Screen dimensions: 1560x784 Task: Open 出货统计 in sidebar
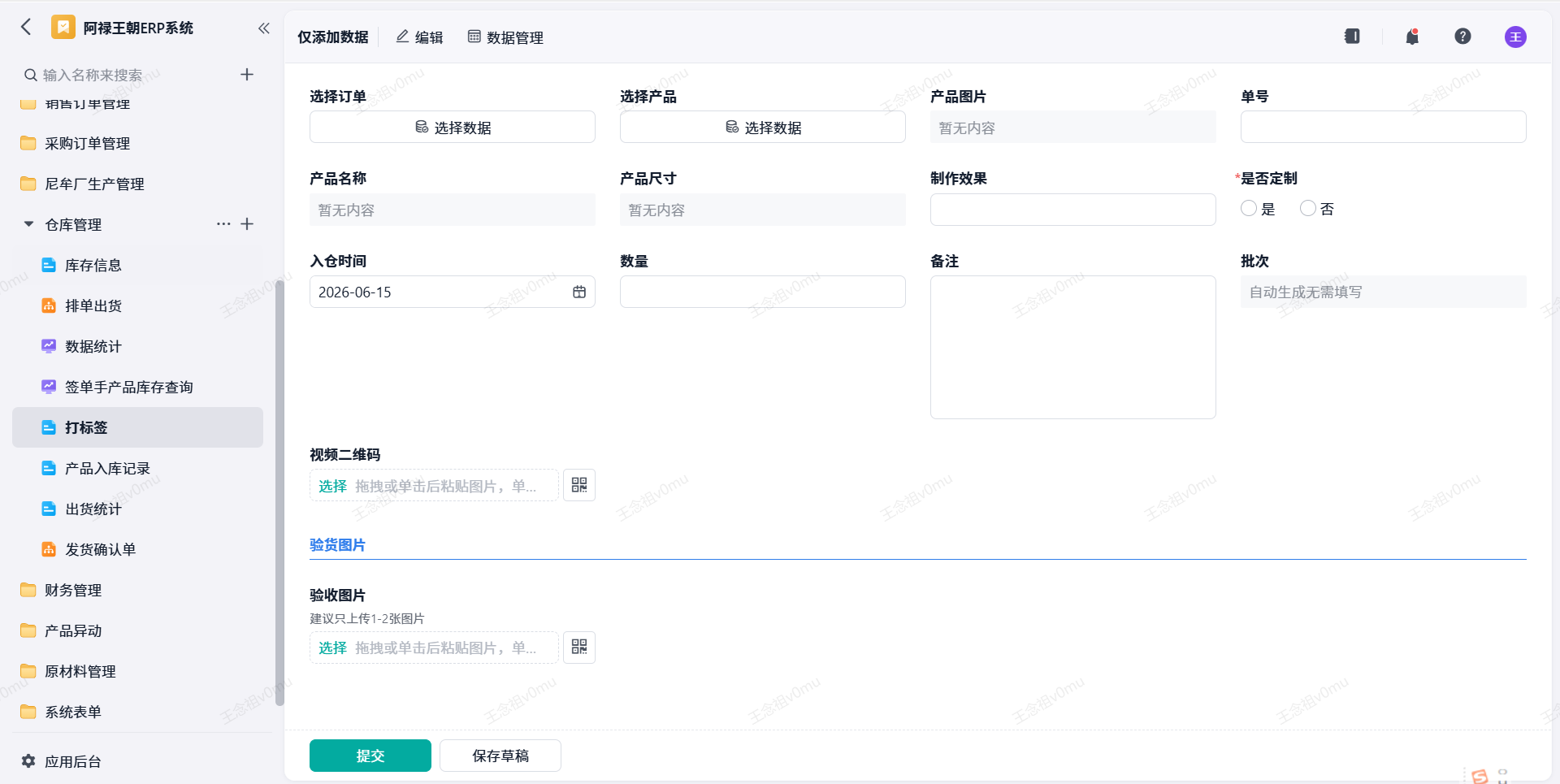coord(137,509)
